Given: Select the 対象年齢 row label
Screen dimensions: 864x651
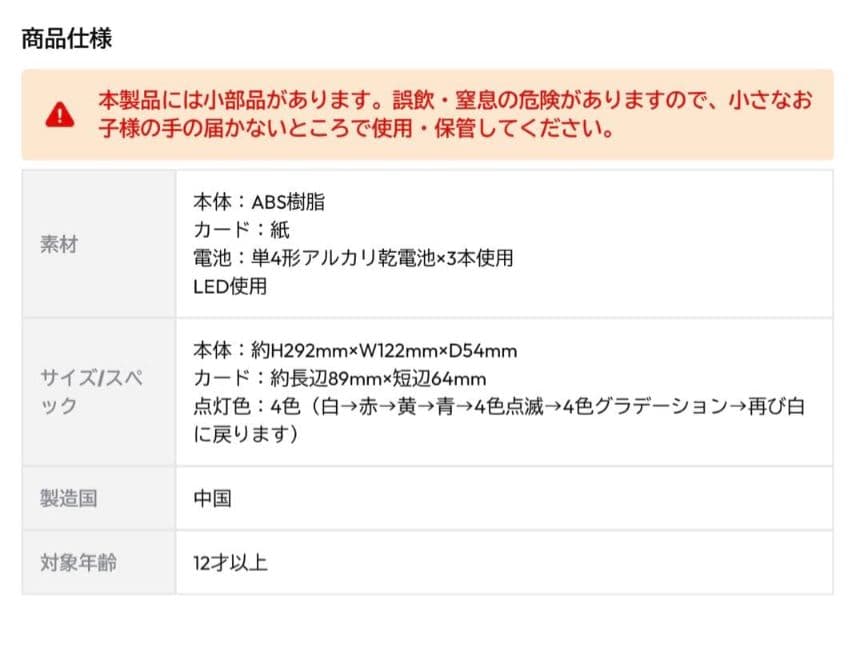Looking at the screenshot, I should click(x=78, y=563).
